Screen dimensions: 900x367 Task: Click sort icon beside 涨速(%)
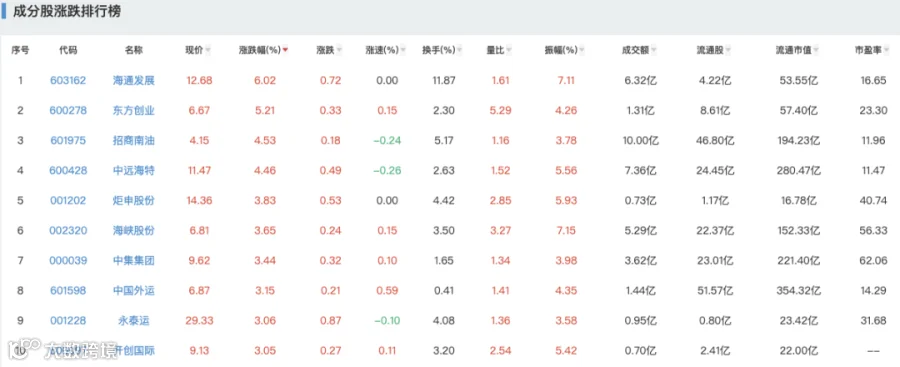[404, 51]
